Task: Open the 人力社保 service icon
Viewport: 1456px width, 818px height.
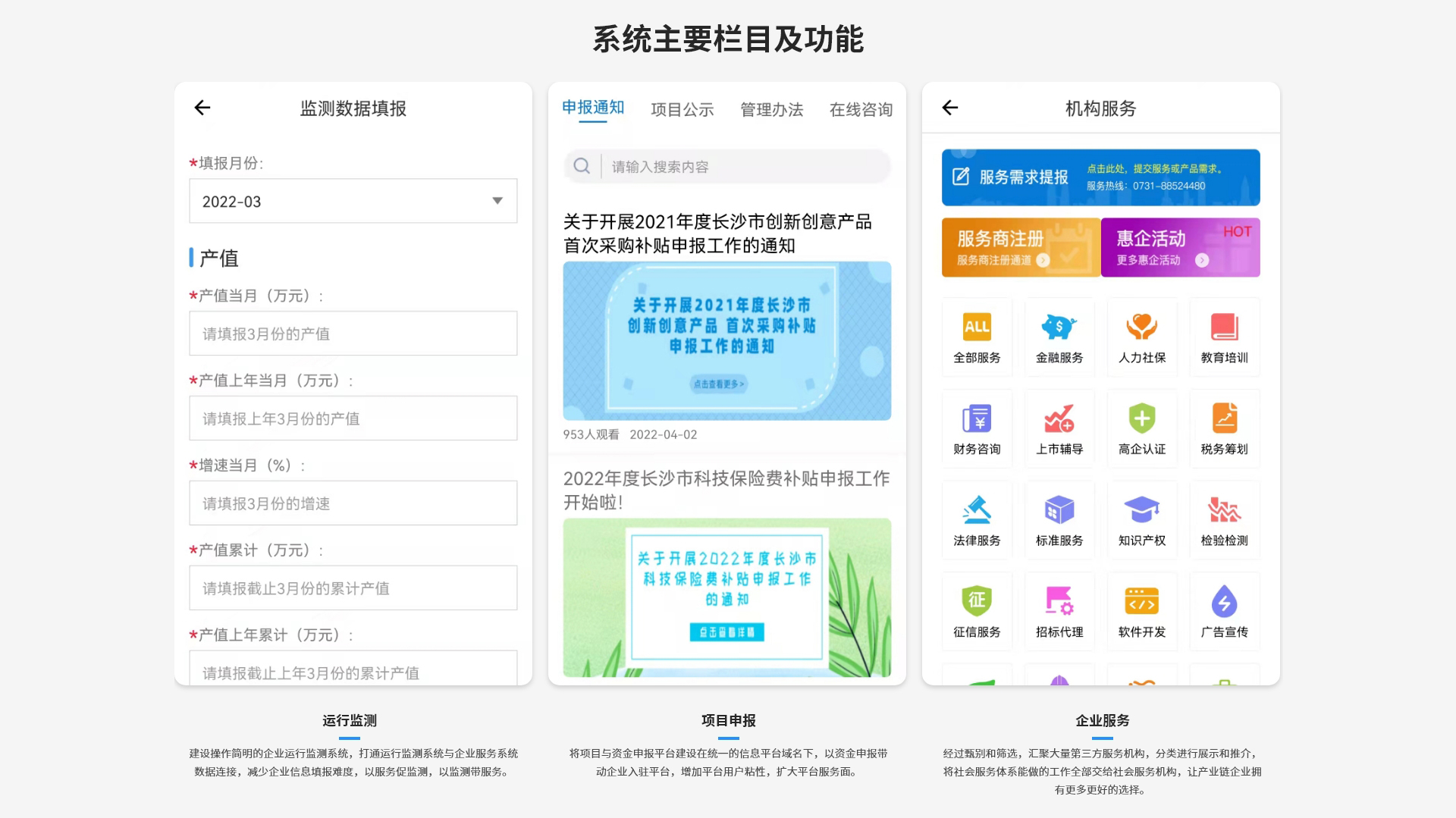Action: click(1141, 328)
